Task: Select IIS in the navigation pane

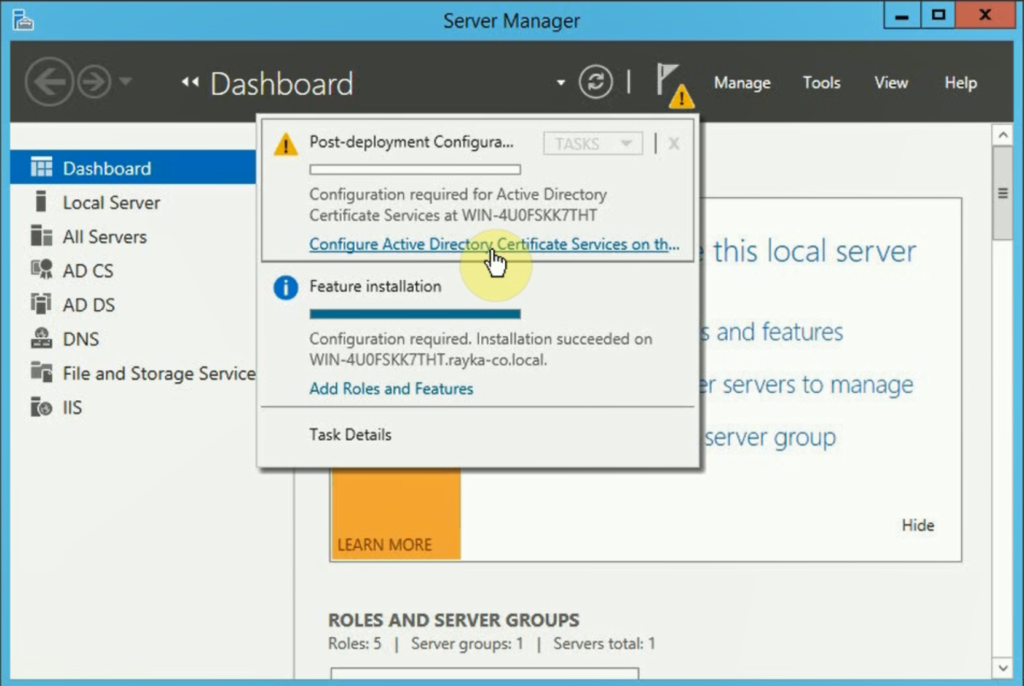Action: click(133, 407)
